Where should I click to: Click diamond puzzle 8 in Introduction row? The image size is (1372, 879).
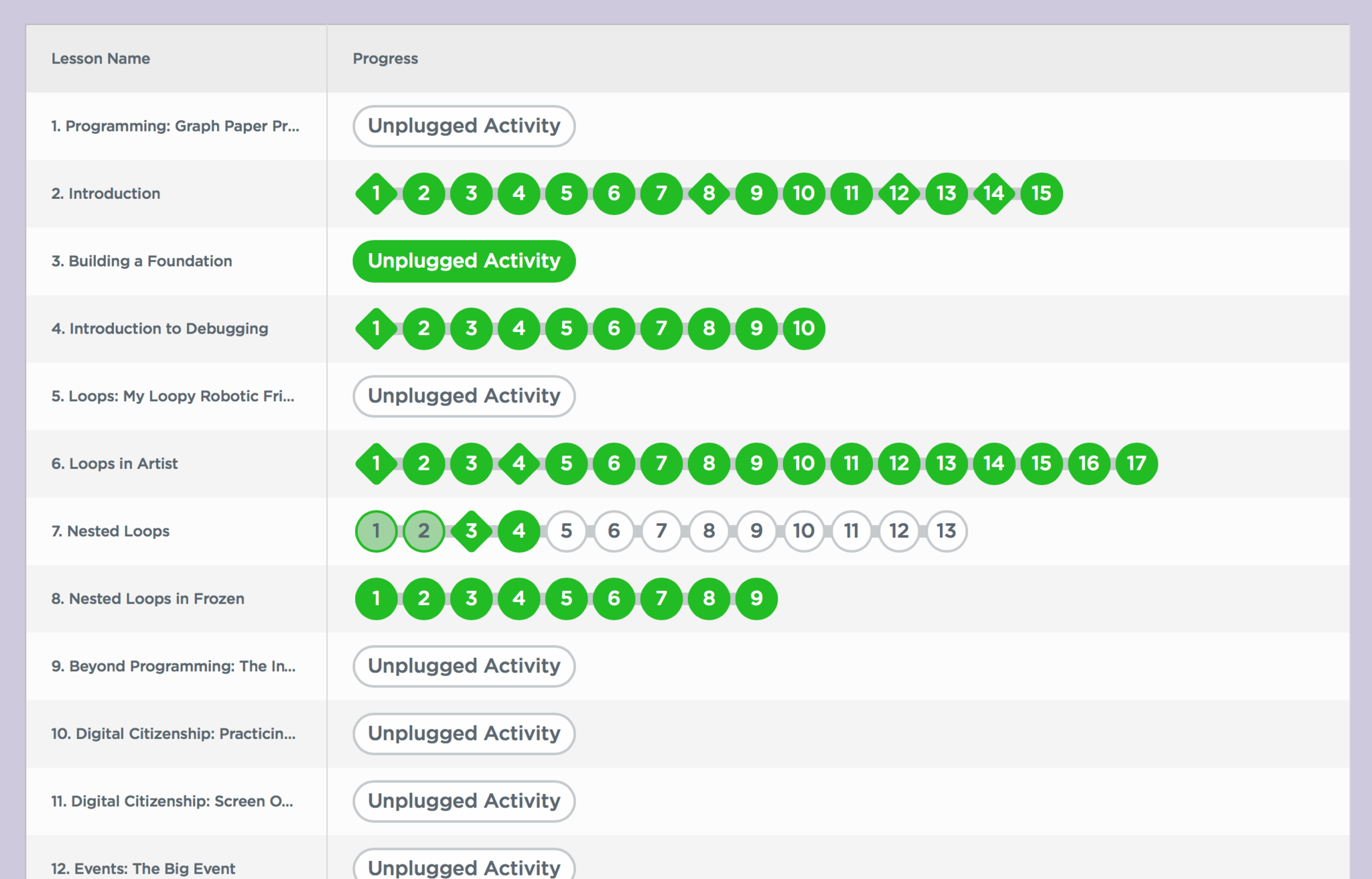[x=709, y=194]
